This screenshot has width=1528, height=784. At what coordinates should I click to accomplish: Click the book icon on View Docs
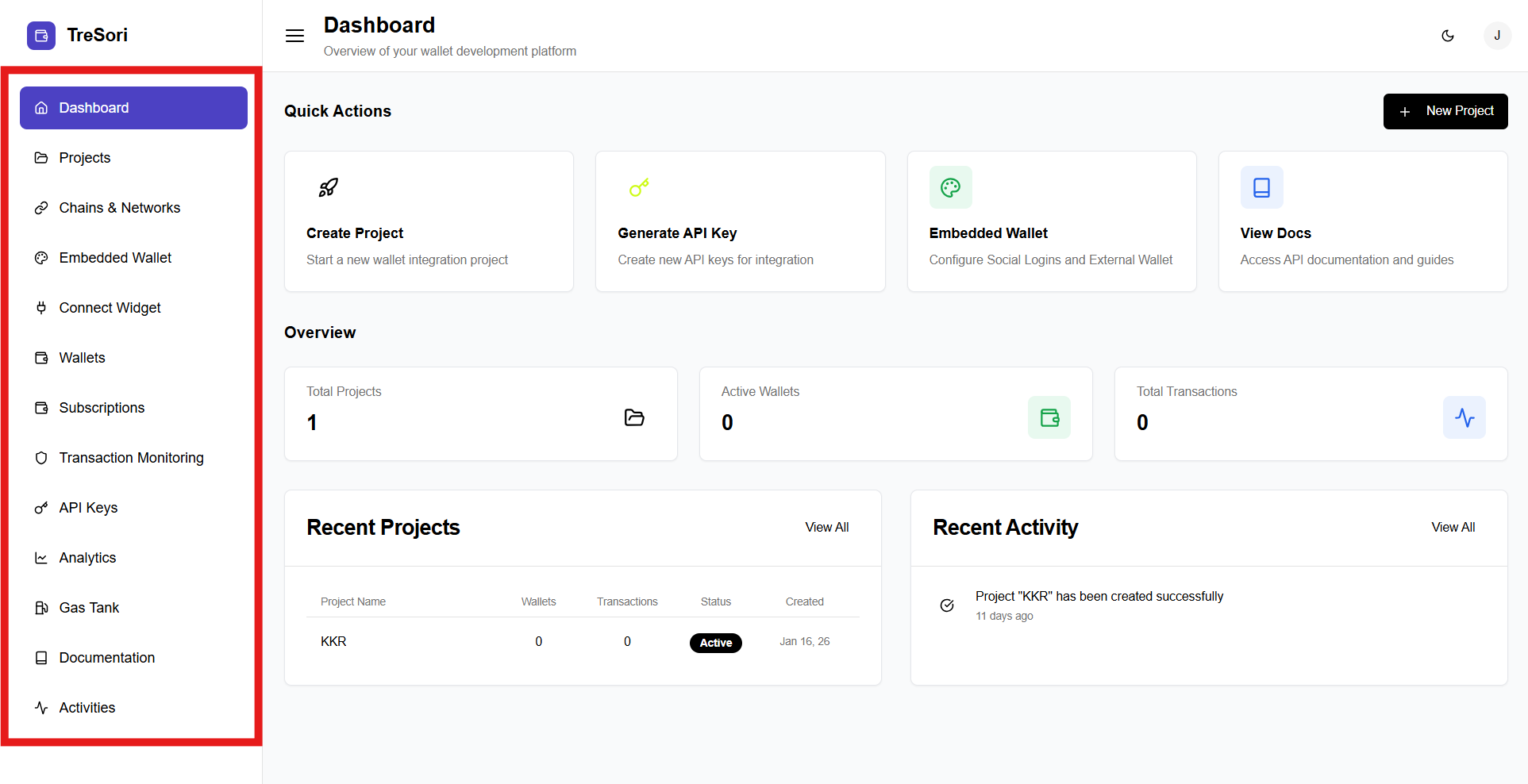coord(1261,187)
